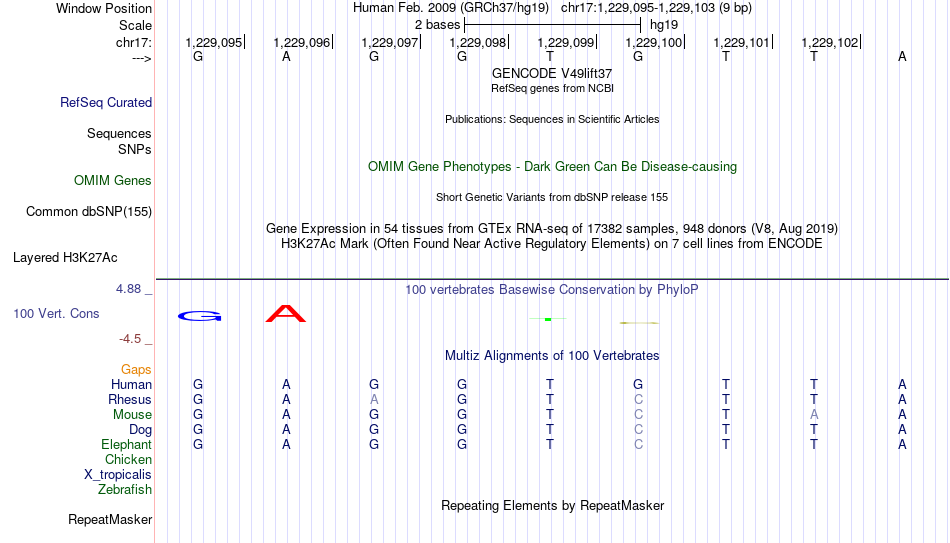Click the H3K27Ac Mark ENCODE track title
Viewport: 950px width, 543px height.
click(x=552, y=244)
